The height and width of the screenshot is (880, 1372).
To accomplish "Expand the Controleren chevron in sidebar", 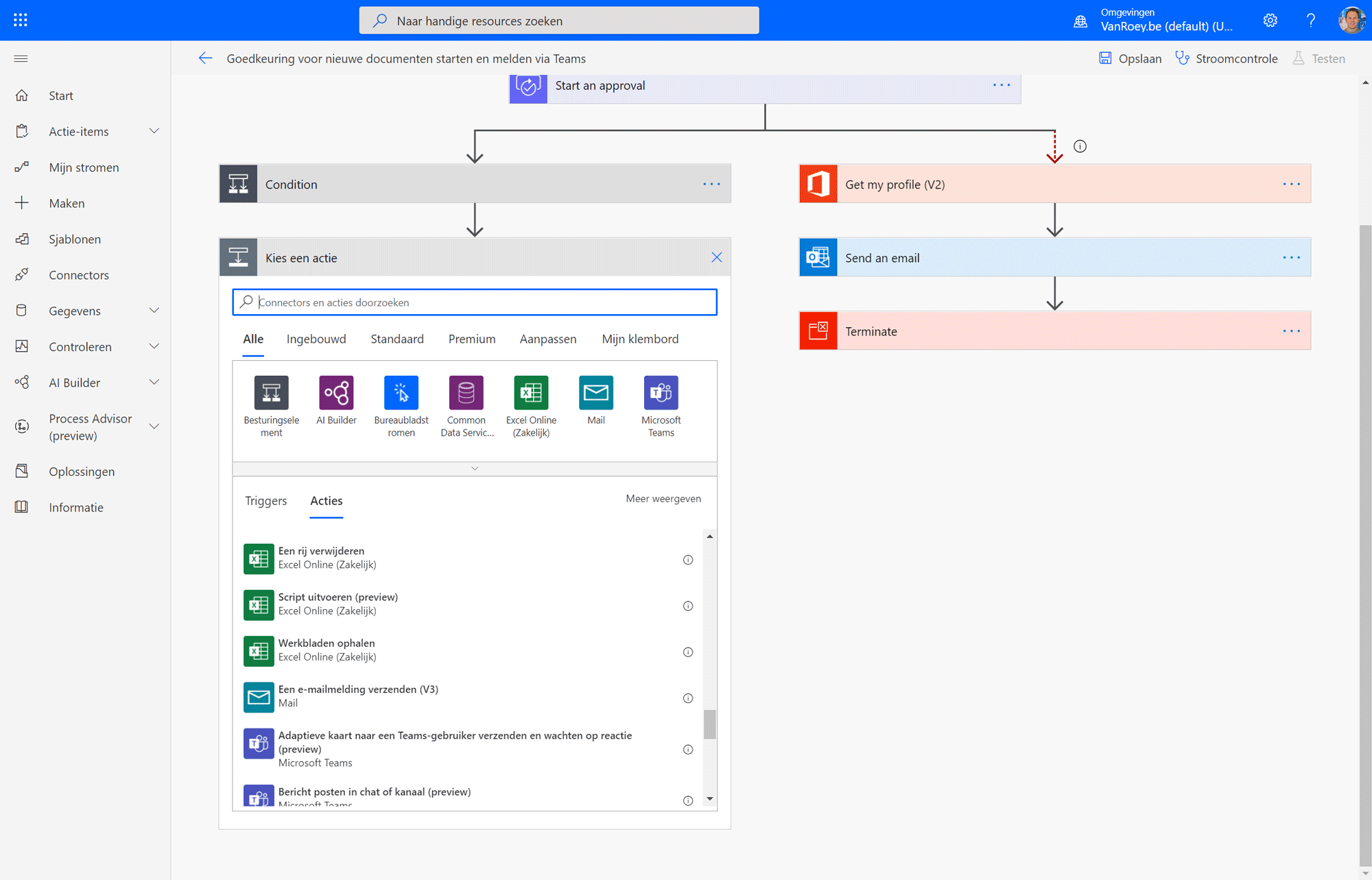I will tap(154, 346).
